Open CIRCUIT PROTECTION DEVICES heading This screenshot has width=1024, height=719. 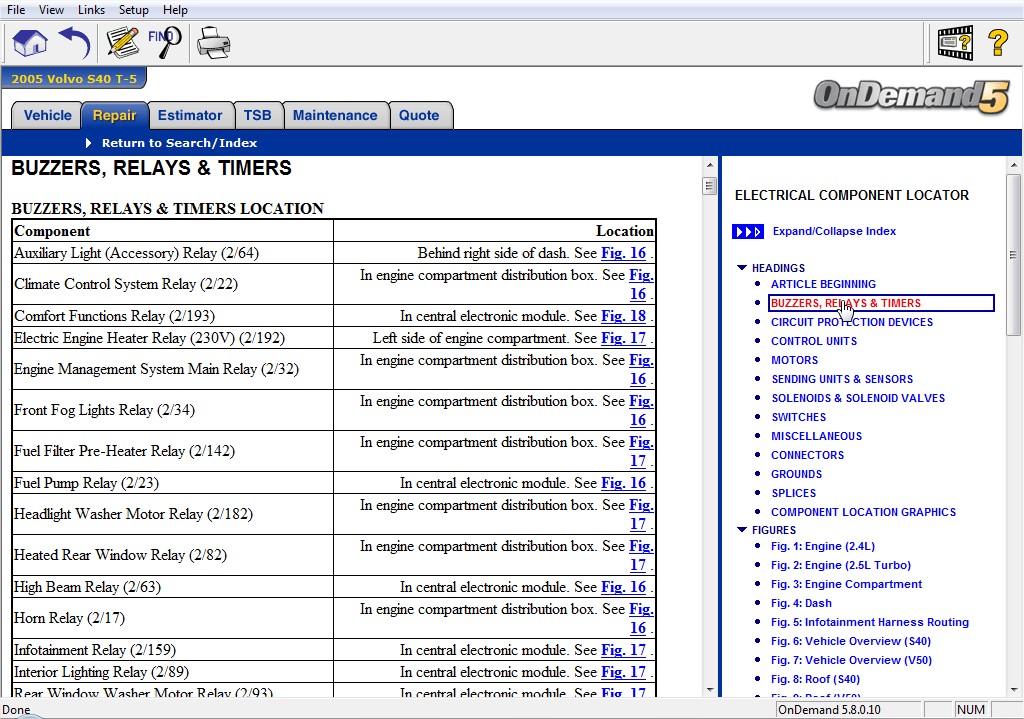click(x=852, y=322)
